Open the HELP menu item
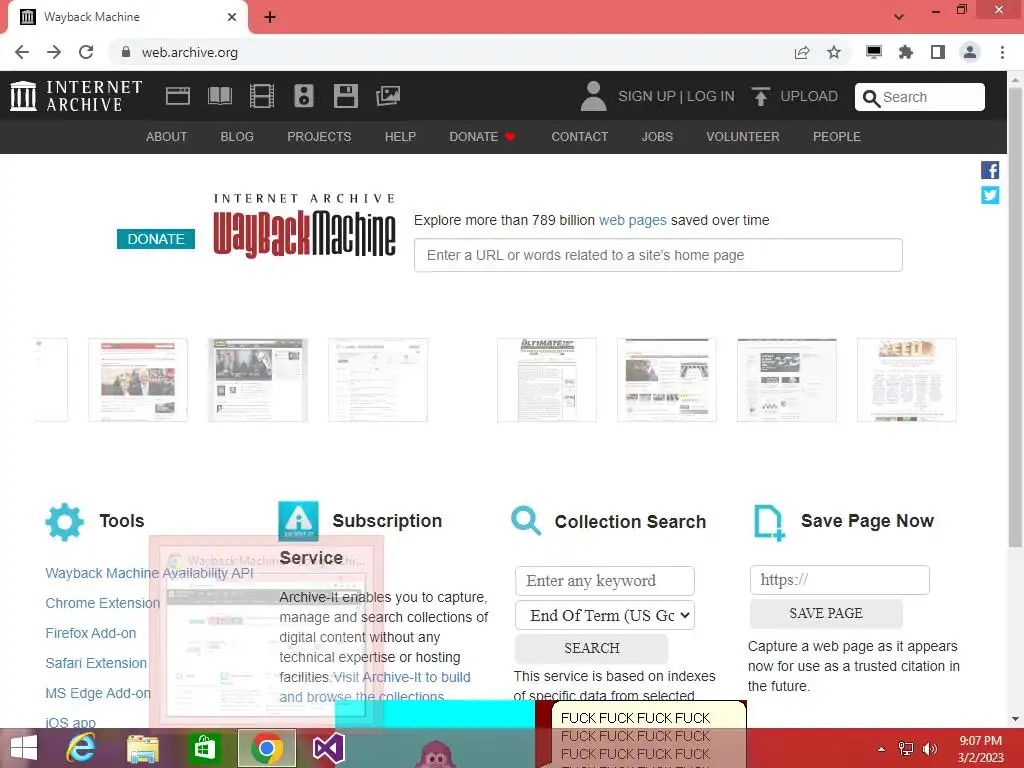 click(x=400, y=136)
